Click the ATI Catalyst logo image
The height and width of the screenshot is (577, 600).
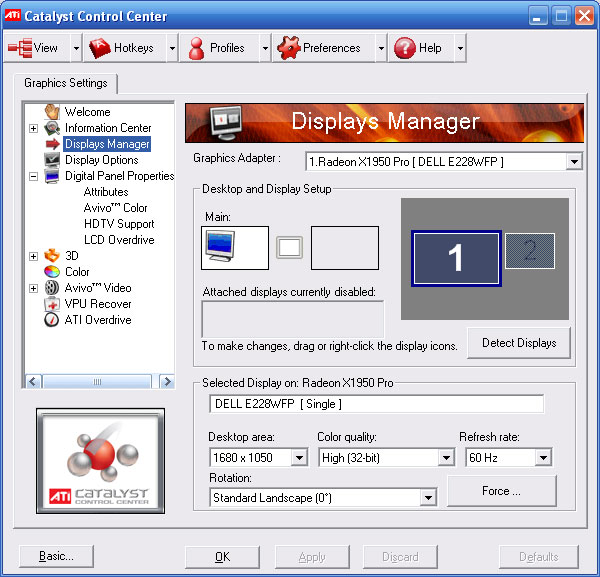point(101,461)
